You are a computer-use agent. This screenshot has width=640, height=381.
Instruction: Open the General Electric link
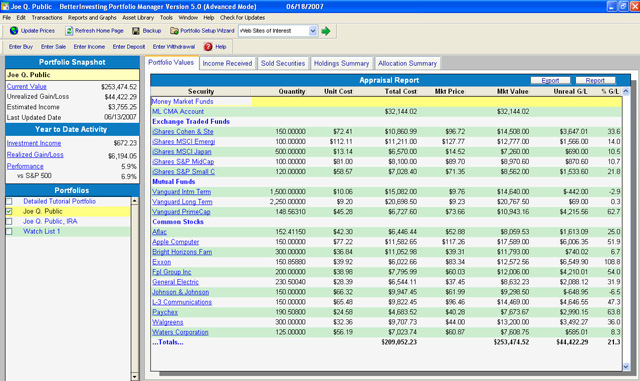click(x=176, y=282)
